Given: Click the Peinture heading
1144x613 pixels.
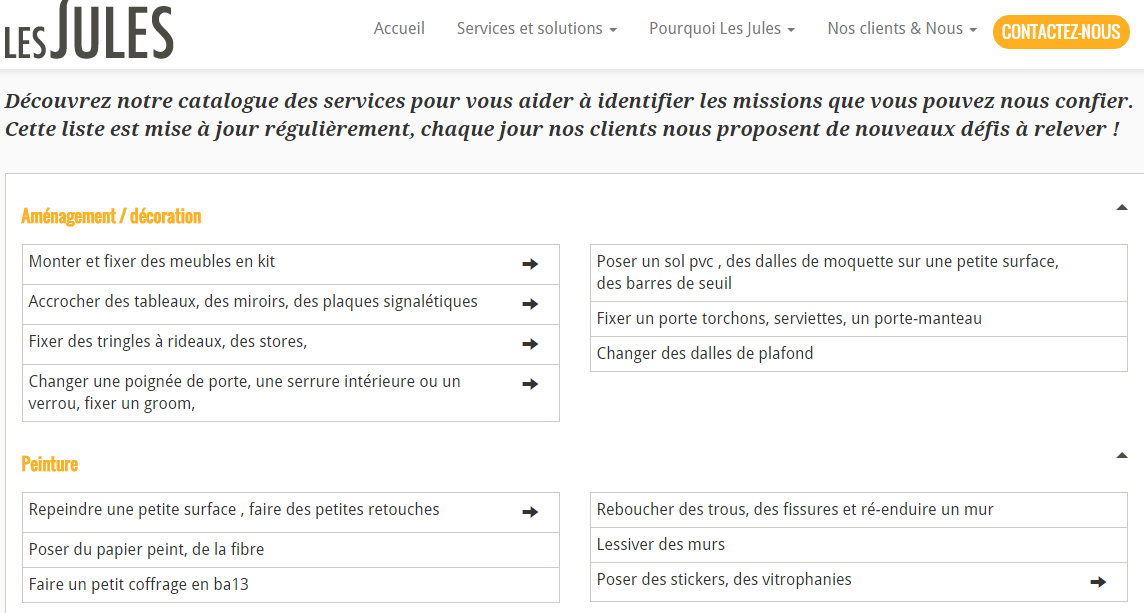Looking at the screenshot, I should (x=50, y=464).
